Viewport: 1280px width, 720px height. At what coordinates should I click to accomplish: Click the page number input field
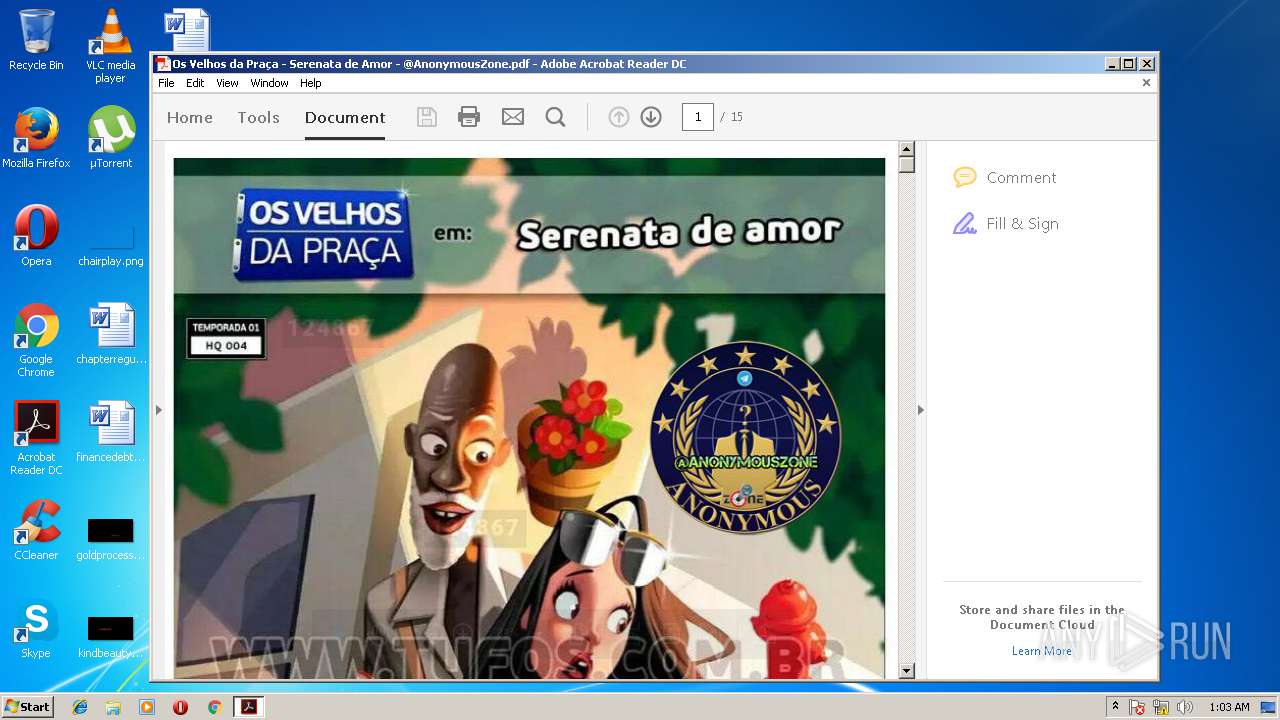[698, 117]
